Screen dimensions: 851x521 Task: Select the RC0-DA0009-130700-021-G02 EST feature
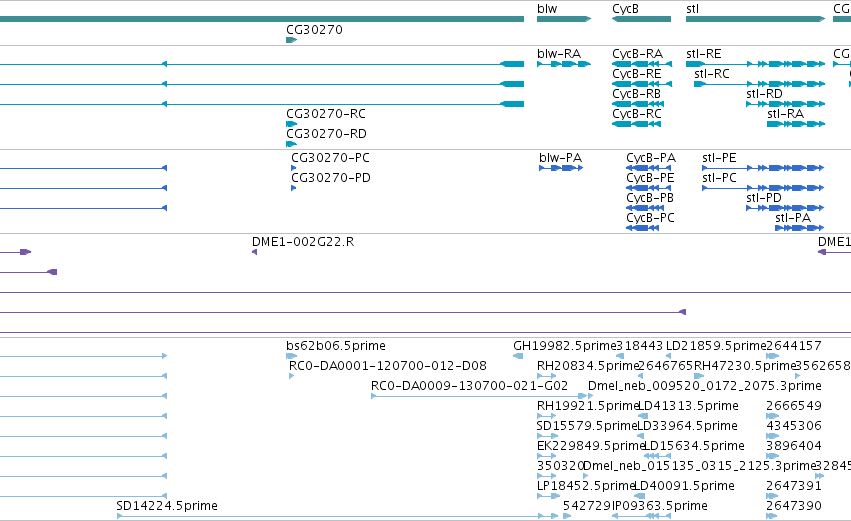(479, 396)
